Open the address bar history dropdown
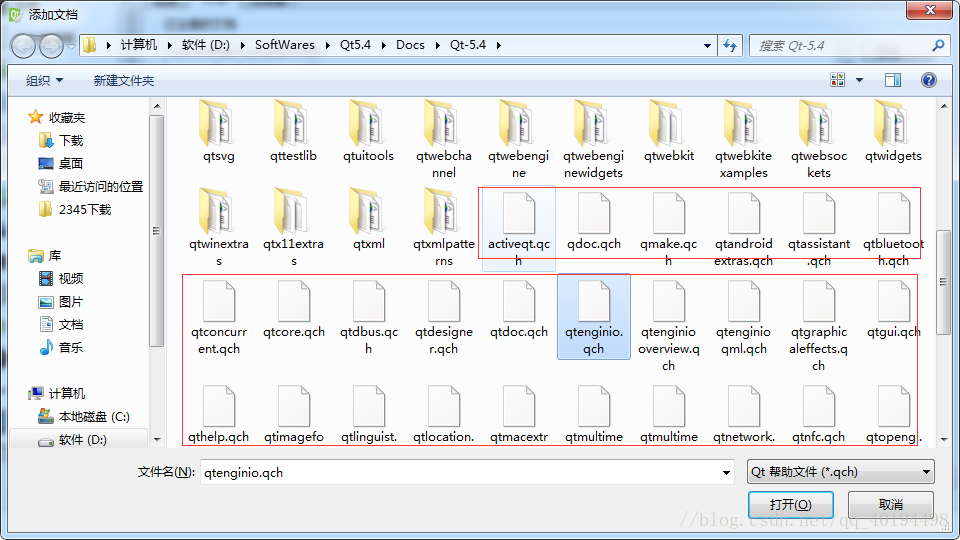The image size is (960, 540). point(707,45)
